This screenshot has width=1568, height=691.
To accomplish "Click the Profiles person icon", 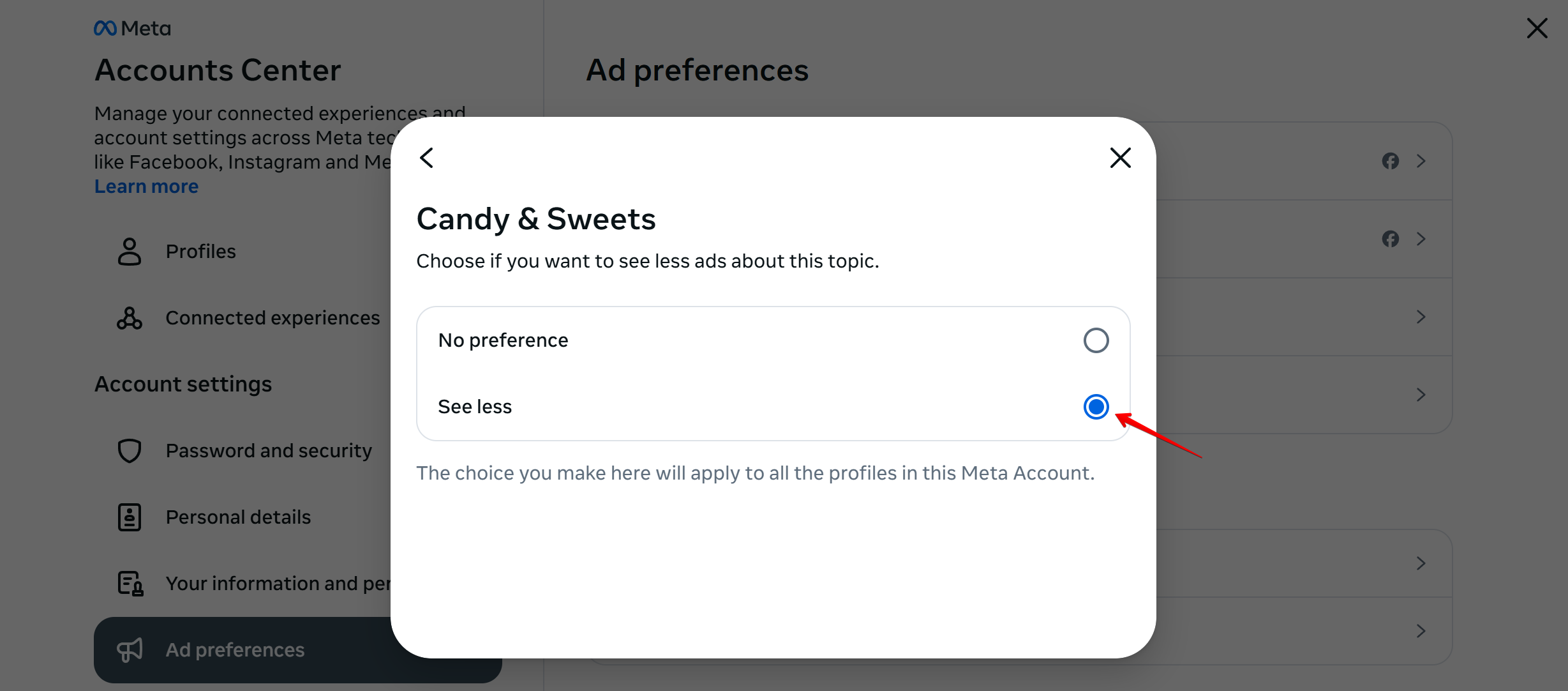I will tap(130, 252).
